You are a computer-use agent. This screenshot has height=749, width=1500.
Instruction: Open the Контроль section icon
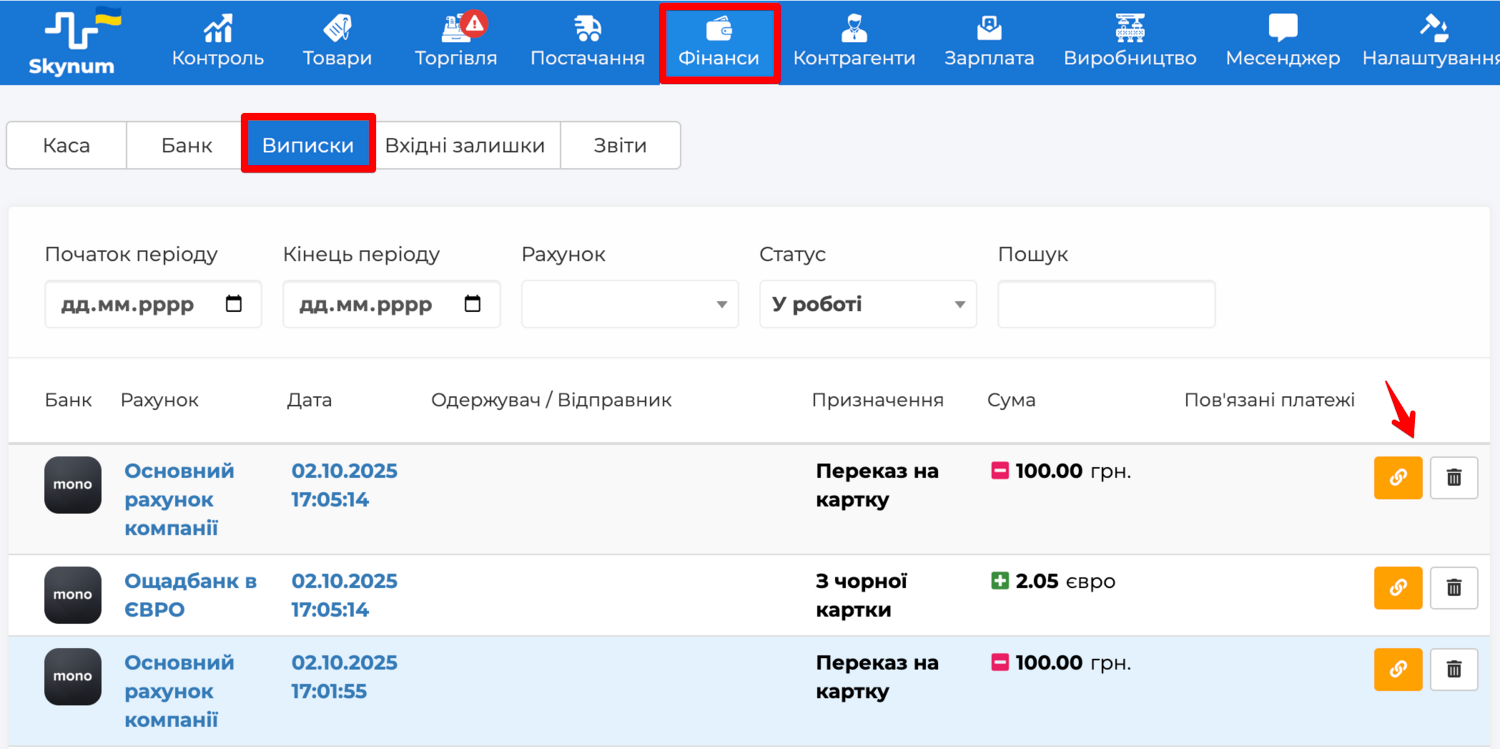[x=218, y=28]
